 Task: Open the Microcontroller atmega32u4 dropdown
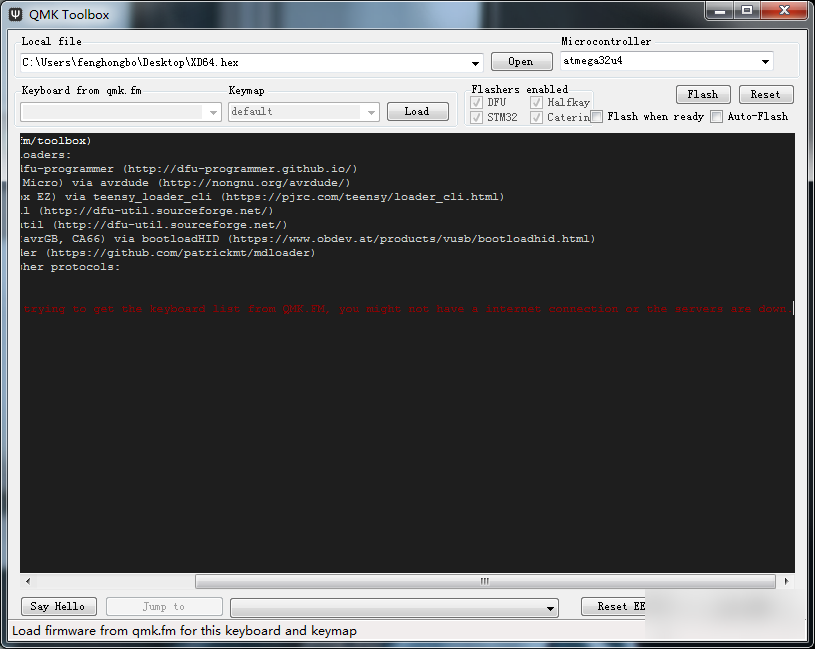765,61
